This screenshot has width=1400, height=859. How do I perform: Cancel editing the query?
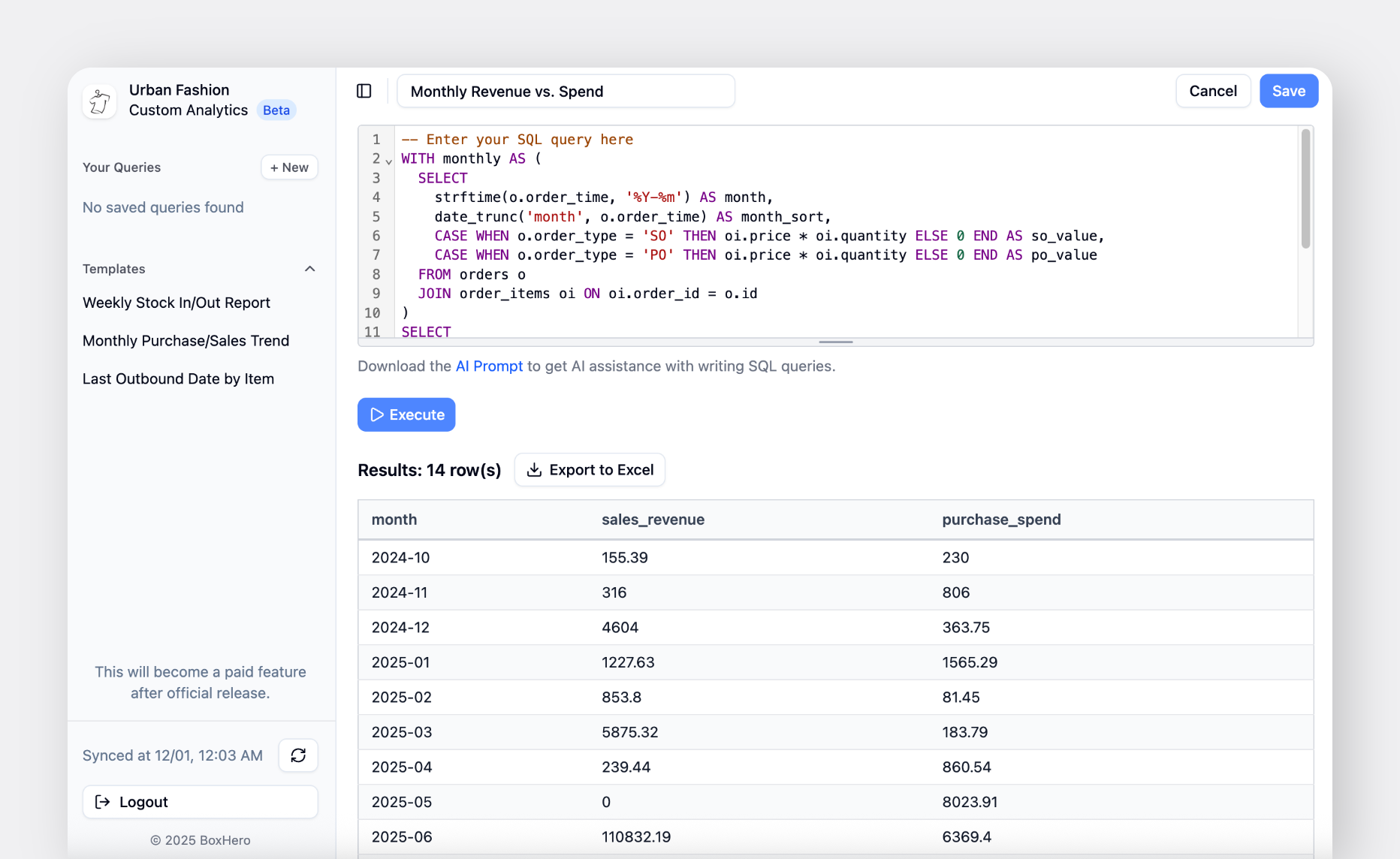tap(1212, 90)
